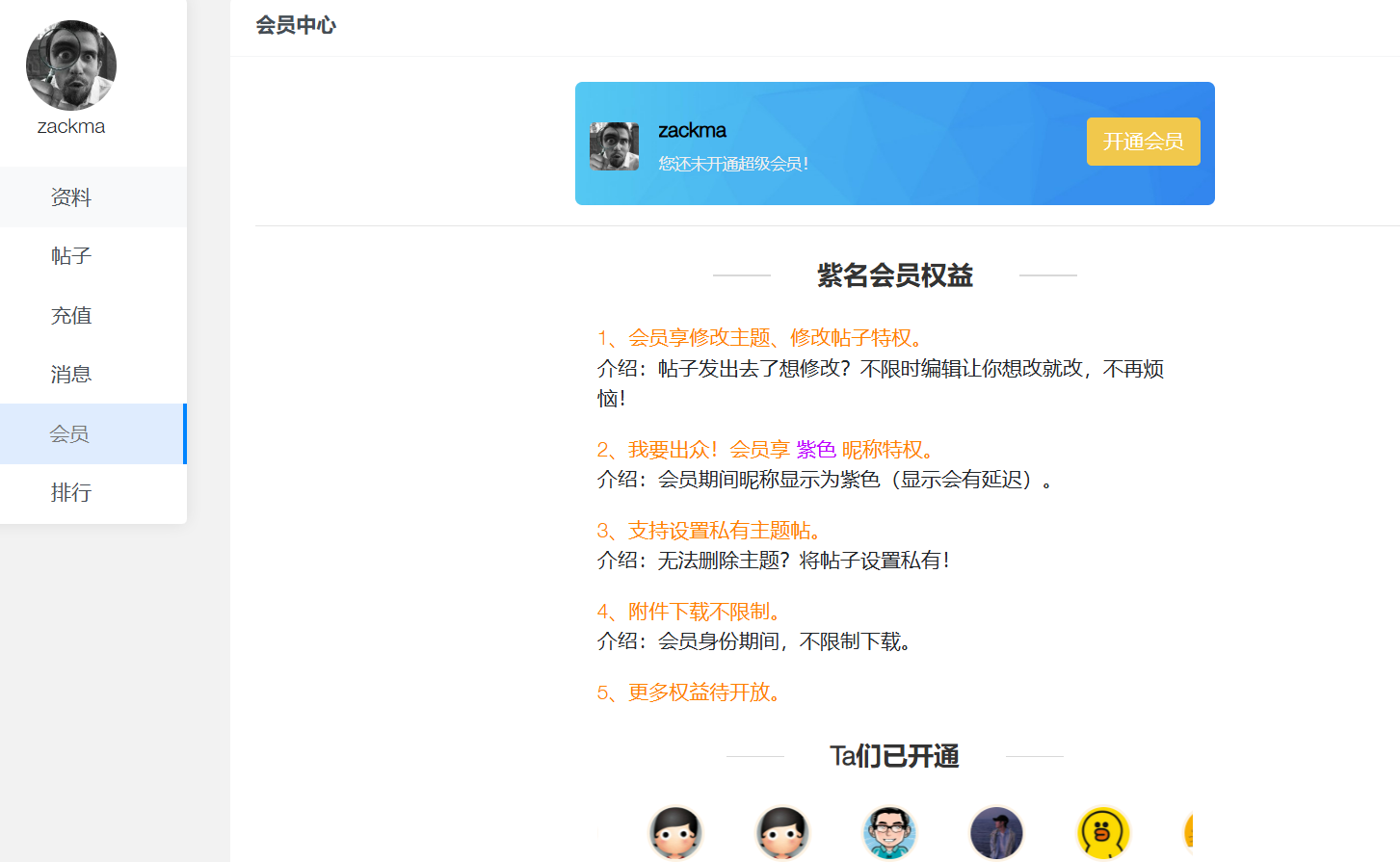This screenshot has height=862, width=1400.
Task: Click the cartoon avatar wearing glasses
Action: [889, 833]
